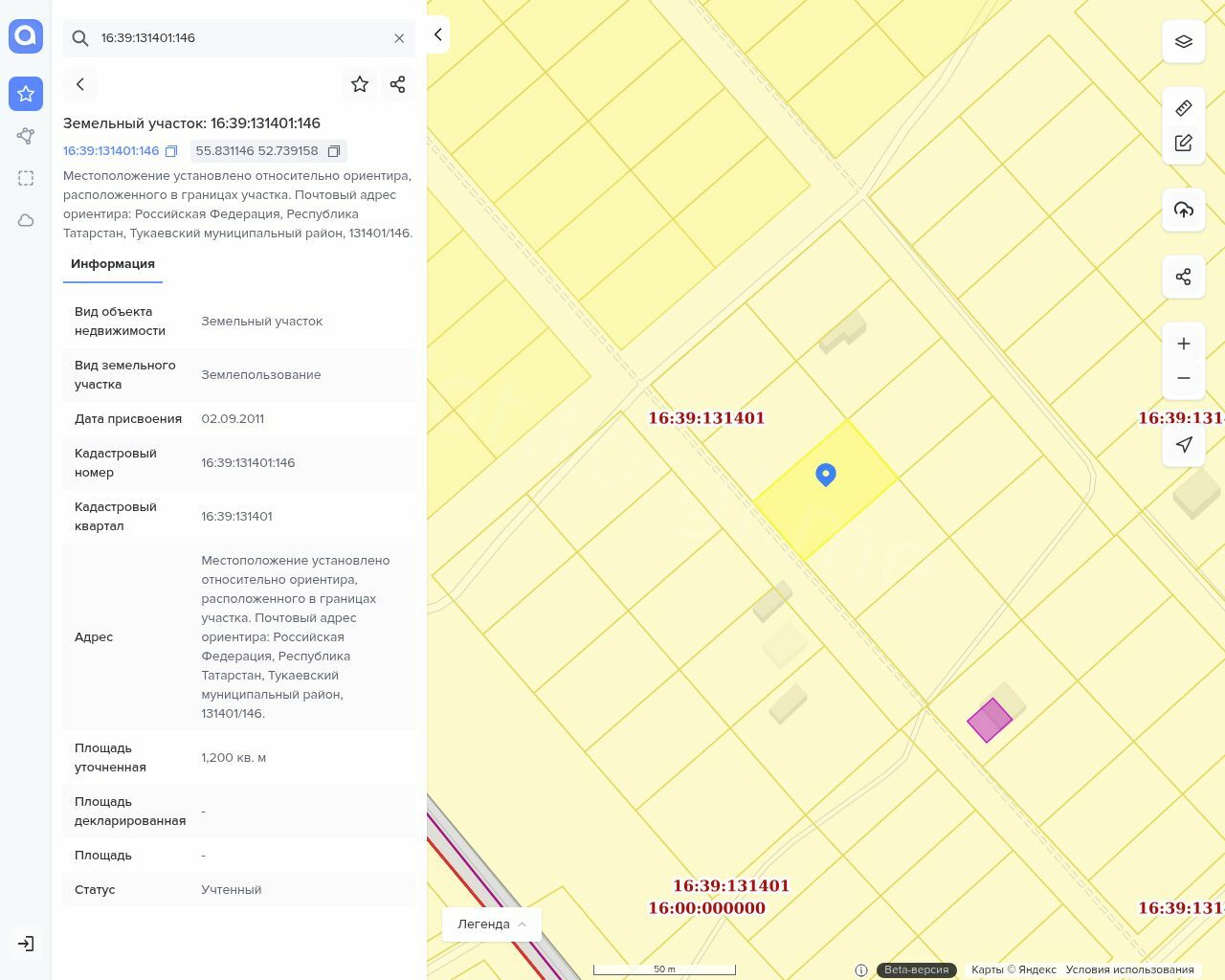Switch to the Информация tab
The image size is (1225, 980).
[113, 264]
